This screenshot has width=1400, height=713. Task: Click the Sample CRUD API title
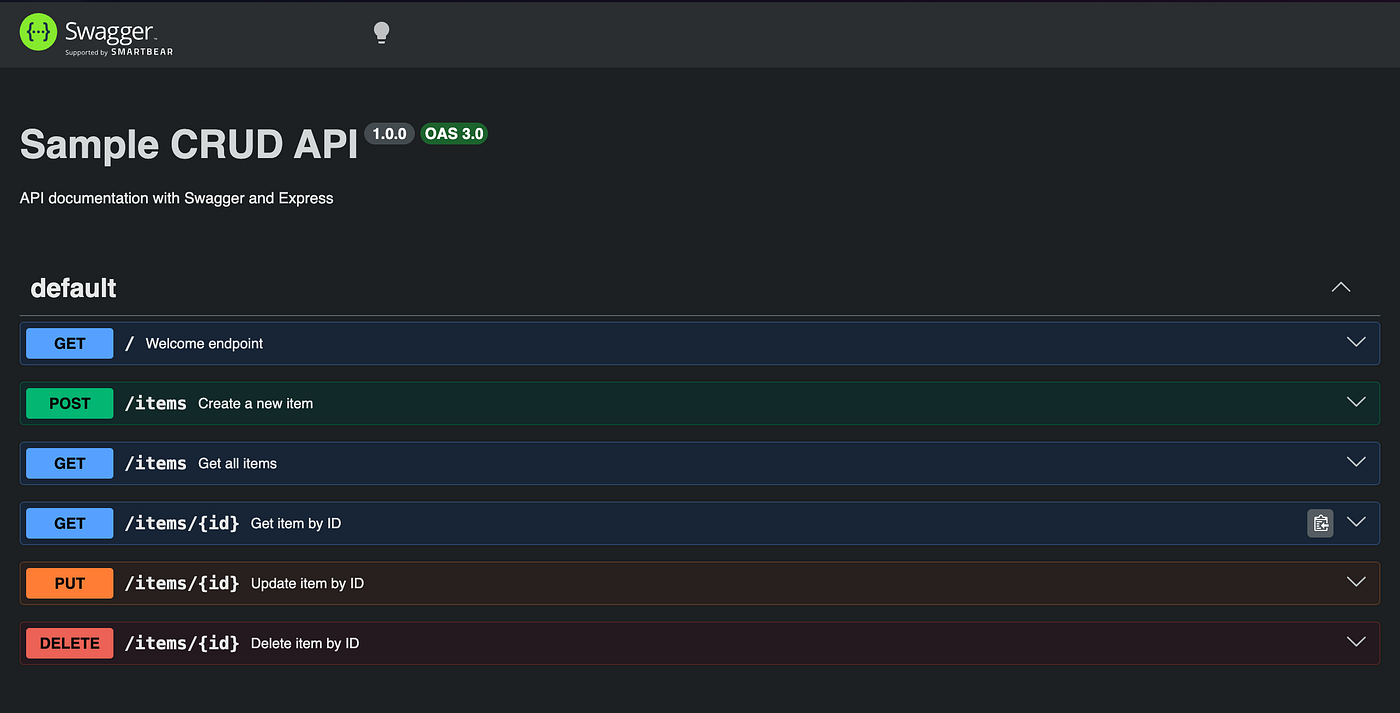click(189, 145)
